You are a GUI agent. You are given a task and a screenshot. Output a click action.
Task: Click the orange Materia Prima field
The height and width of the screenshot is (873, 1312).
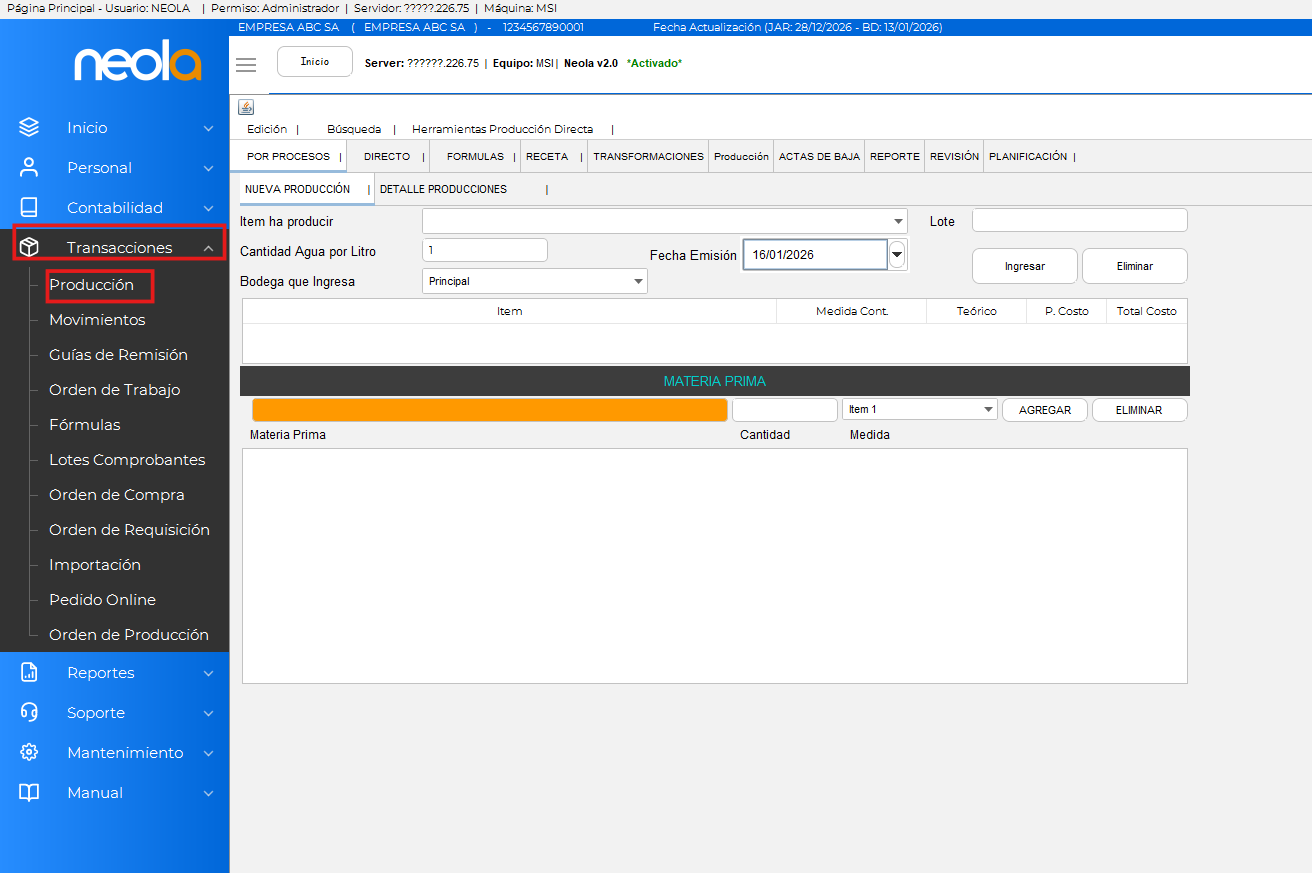489,410
